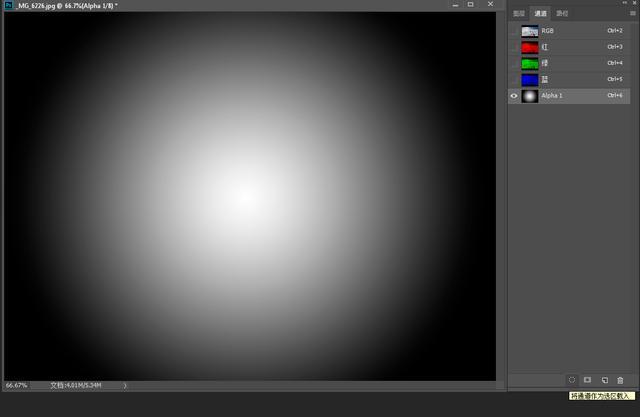Open the Channels panel flyout menu
The image size is (640, 417).
[x=632, y=13]
